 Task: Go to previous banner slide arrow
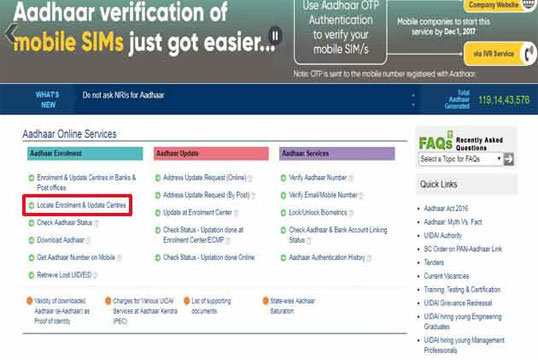(10, 34)
